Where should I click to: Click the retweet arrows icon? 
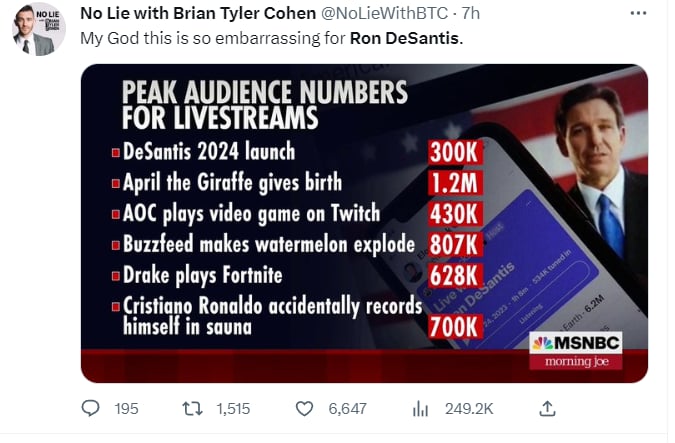(192, 409)
